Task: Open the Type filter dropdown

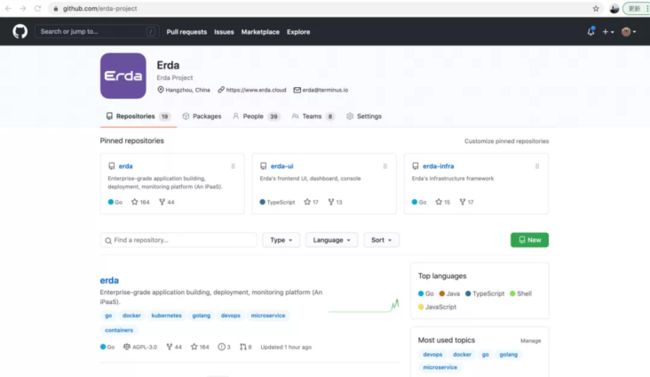Action: point(281,240)
